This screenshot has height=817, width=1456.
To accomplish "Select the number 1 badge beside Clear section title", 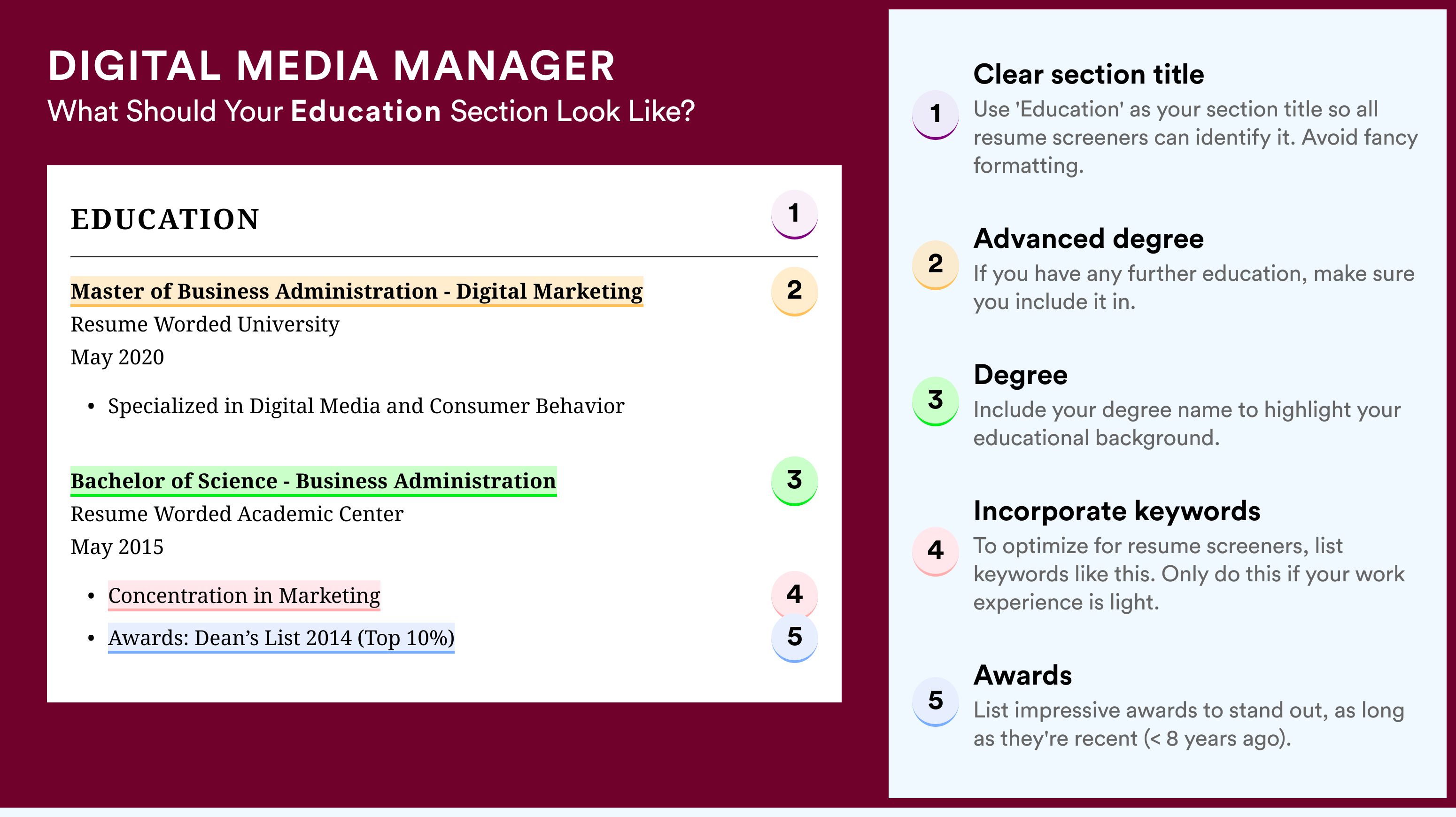I will (936, 114).
